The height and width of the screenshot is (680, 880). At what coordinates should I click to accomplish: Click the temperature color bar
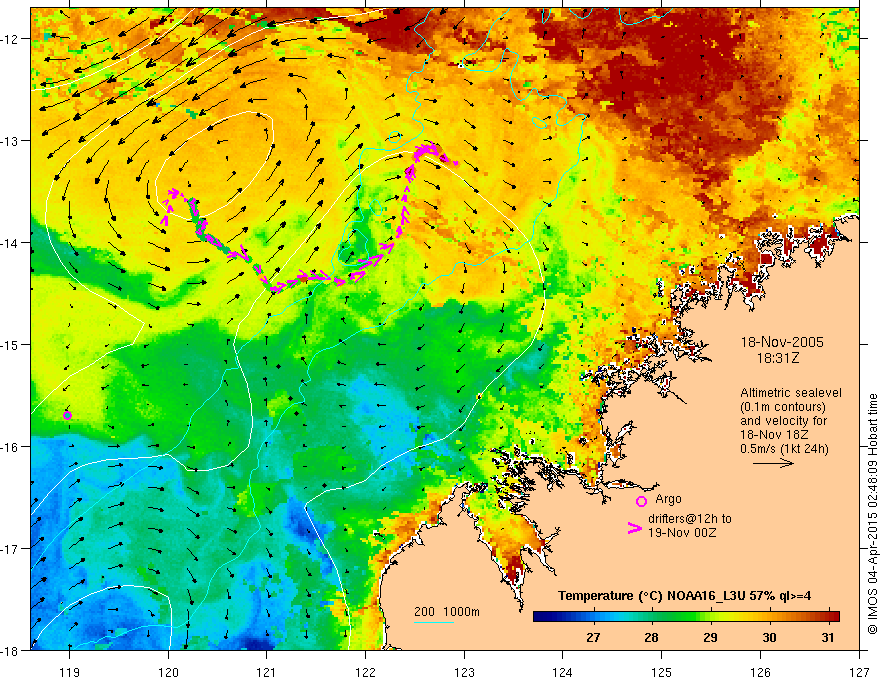click(x=686, y=617)
